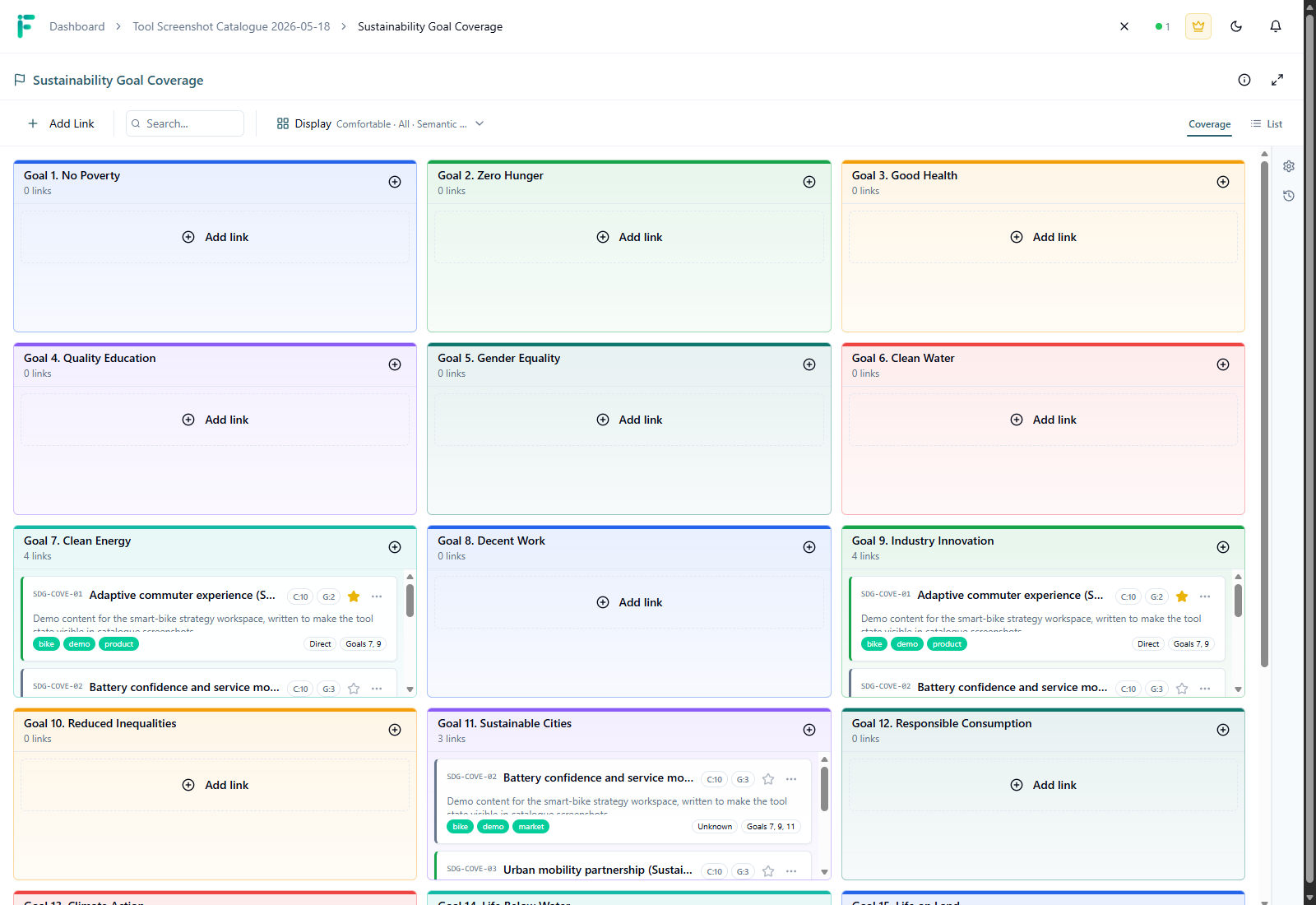Open Adaptive commuter experience link in Goal 7
This screenshot has width=1316, height=905.
tap(183, 595)
